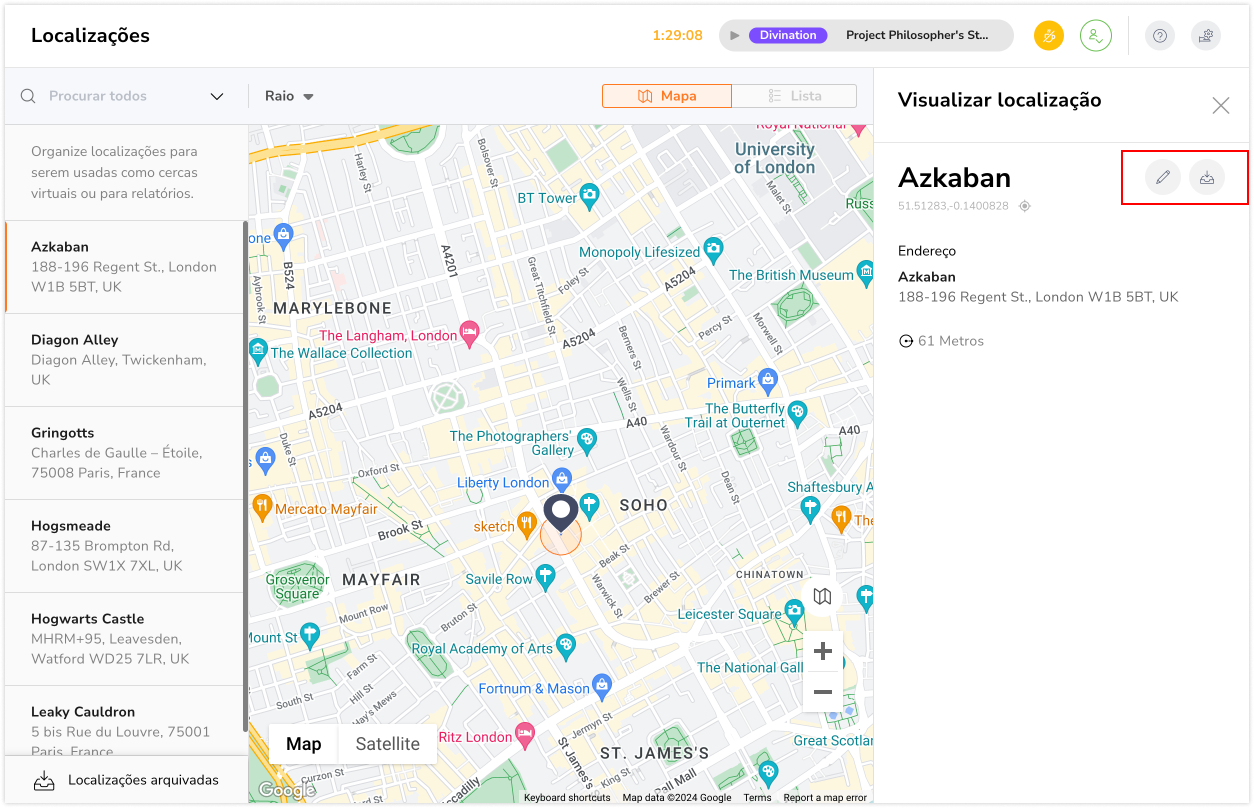1254x808 pixels.
Task: Click the locations list scrollbar
Action: click(x=245, y=480)
